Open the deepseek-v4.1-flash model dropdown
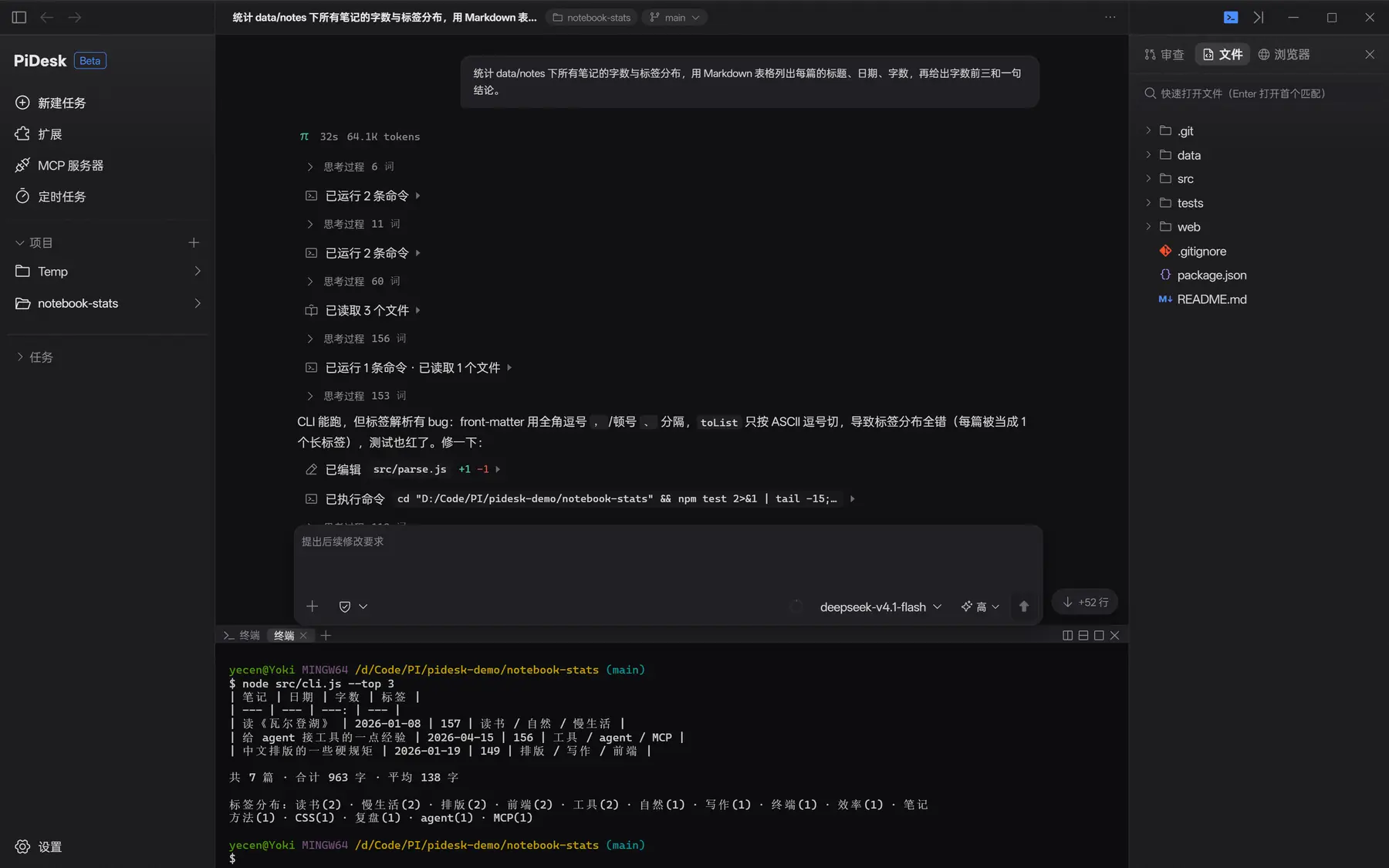 [x=880, y=607]
